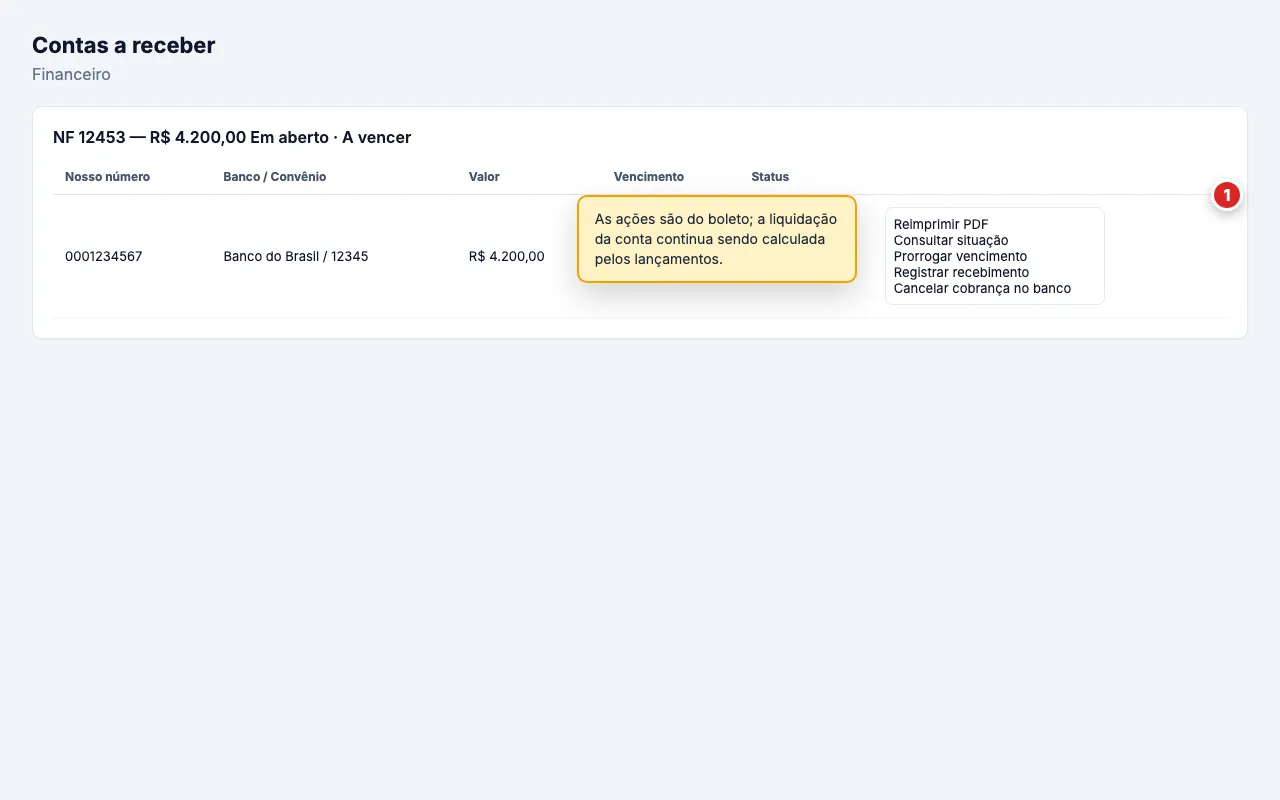The image size is (1280, 800).
Task: Click the Banco do Brasil / 12345 cell
Action: (296, 256)
